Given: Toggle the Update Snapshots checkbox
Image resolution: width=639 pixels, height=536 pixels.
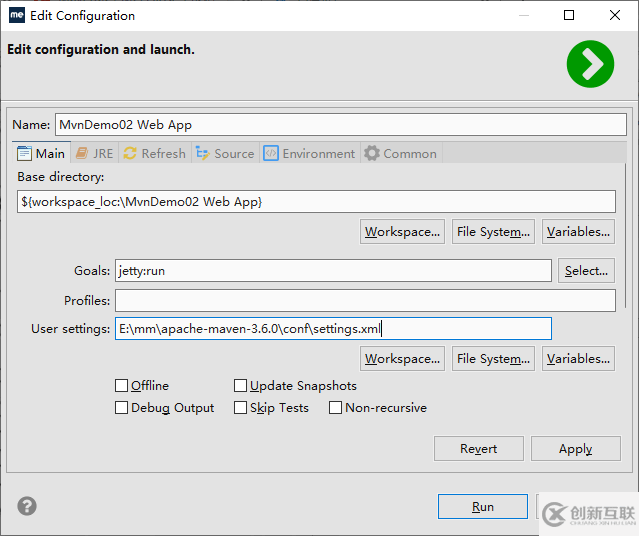Looking at the screenshot, I should tap(241, 385).
